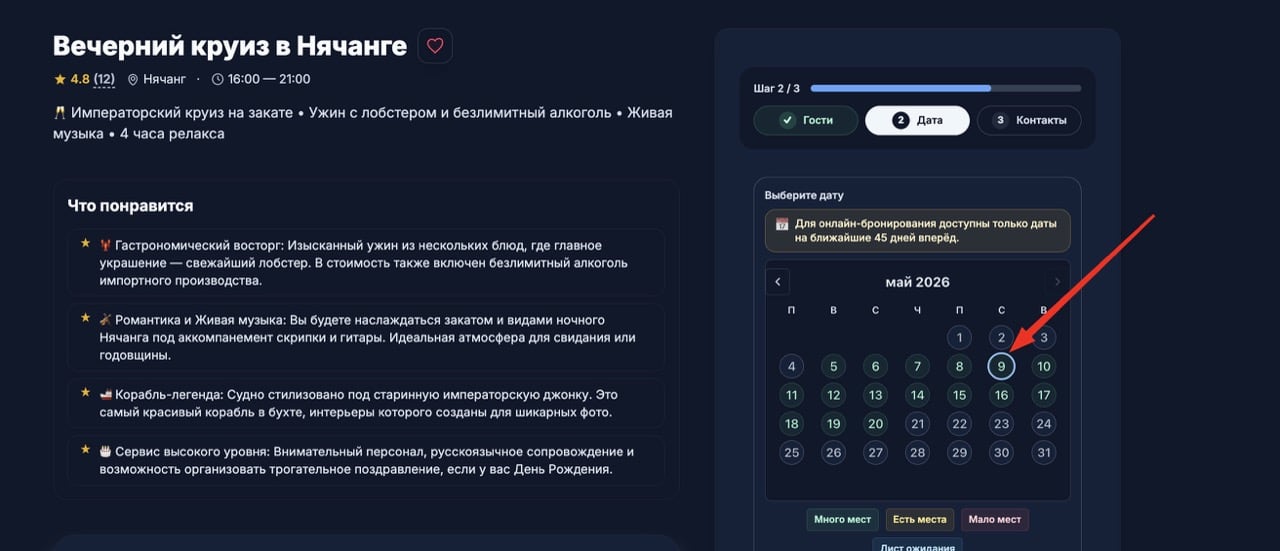This screenshot has height=551, width=1280.
Task: Go to next month in calendar
Action: (1058, 282)
